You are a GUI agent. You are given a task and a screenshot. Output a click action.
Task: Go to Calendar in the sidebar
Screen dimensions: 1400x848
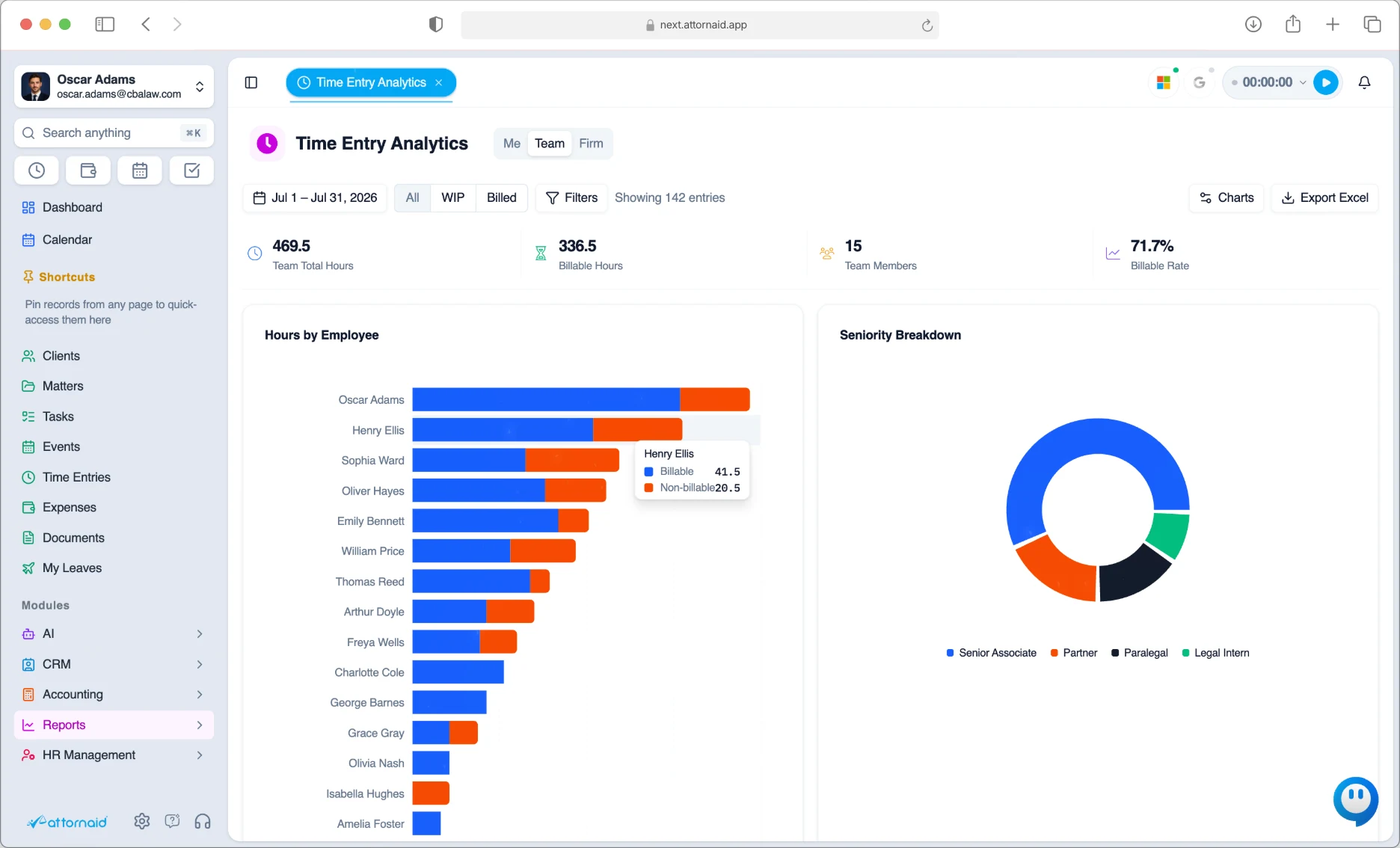(114, 239)
